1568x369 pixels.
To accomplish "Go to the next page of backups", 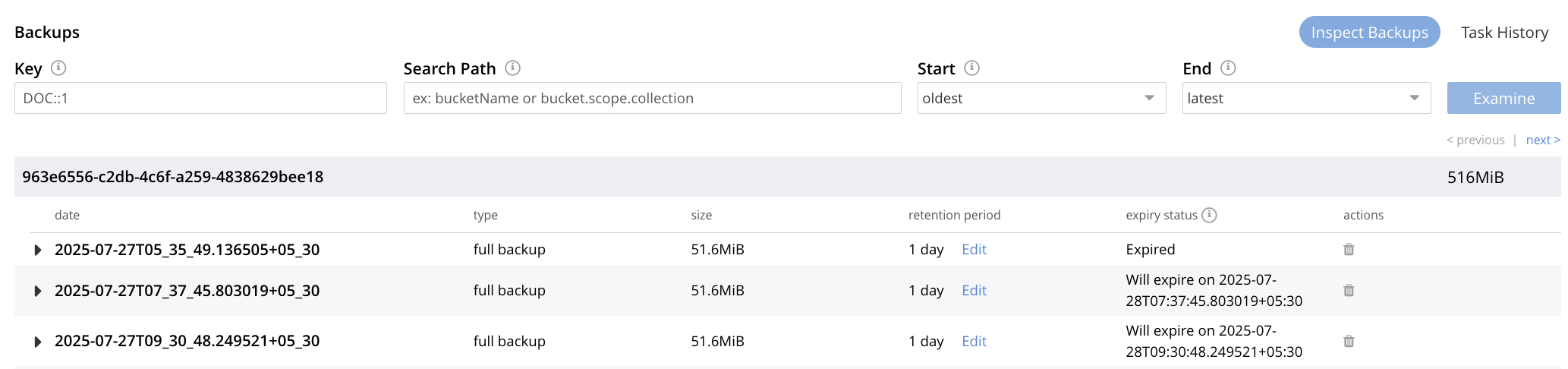I will (x=1542, y=140).
